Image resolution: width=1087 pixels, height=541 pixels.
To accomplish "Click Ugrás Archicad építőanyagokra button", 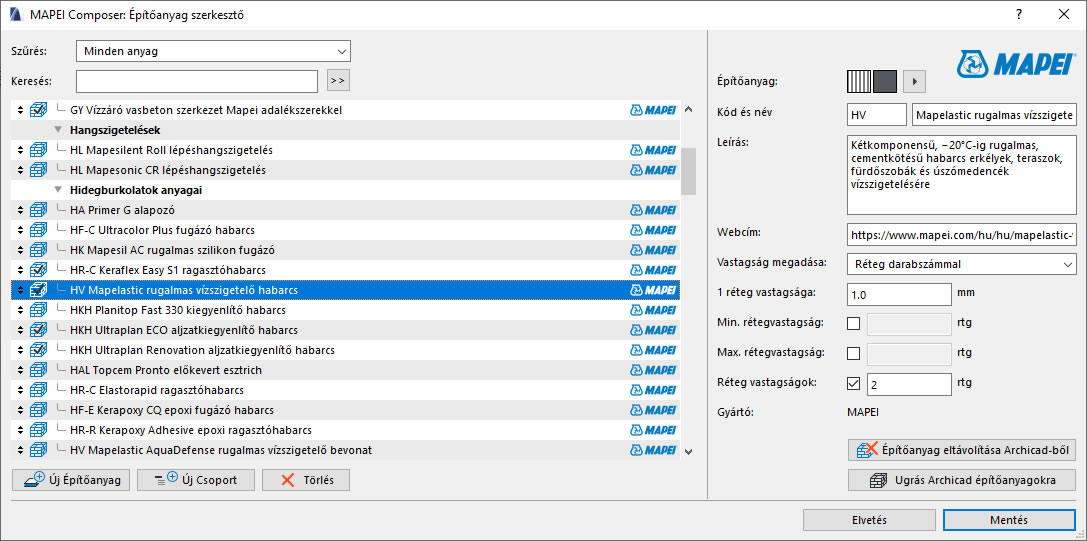I will point(962,480).
